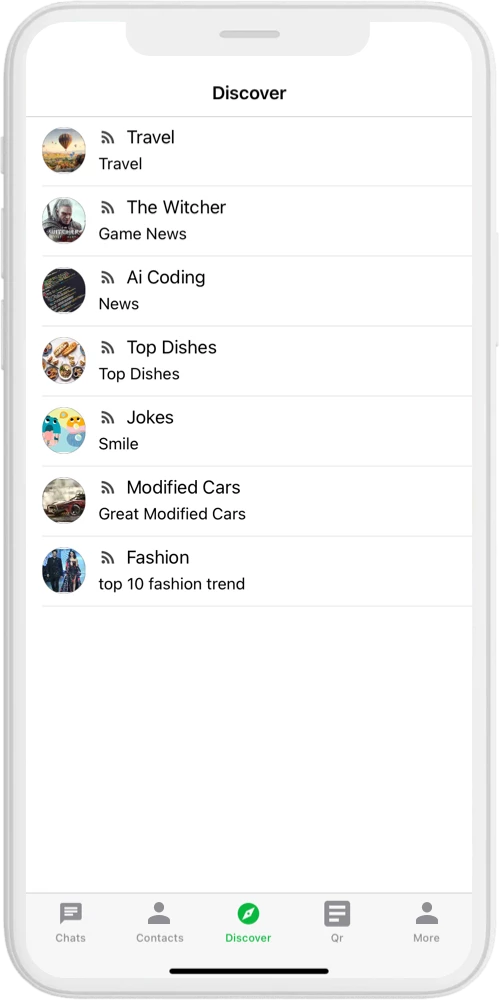Screen dimensions: 500x1000
Task: Open the Top Dishes channel entry
Action: coord(256,361)
